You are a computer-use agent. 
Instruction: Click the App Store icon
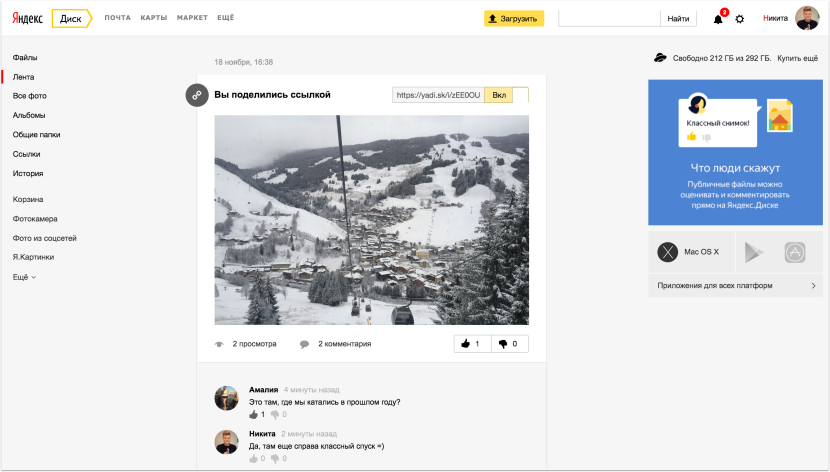pyautogui.click(x=795, y=253)
